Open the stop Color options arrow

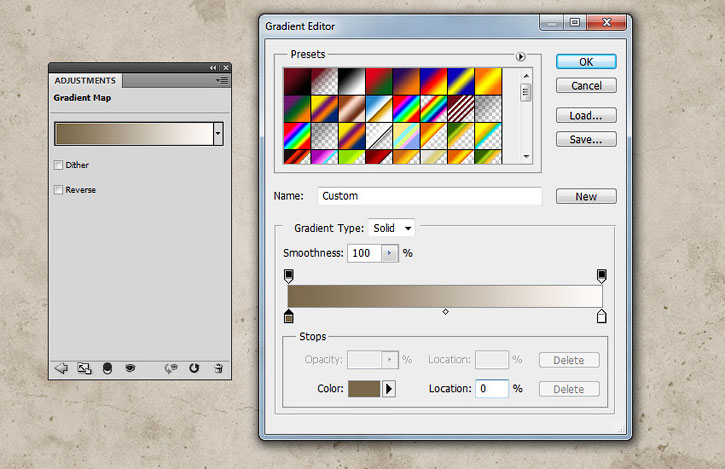(388, 389)
